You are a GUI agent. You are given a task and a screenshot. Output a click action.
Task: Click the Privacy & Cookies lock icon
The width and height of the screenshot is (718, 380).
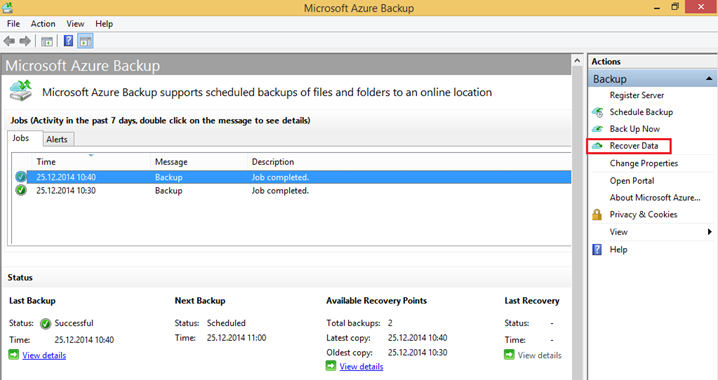pos(597,215)
